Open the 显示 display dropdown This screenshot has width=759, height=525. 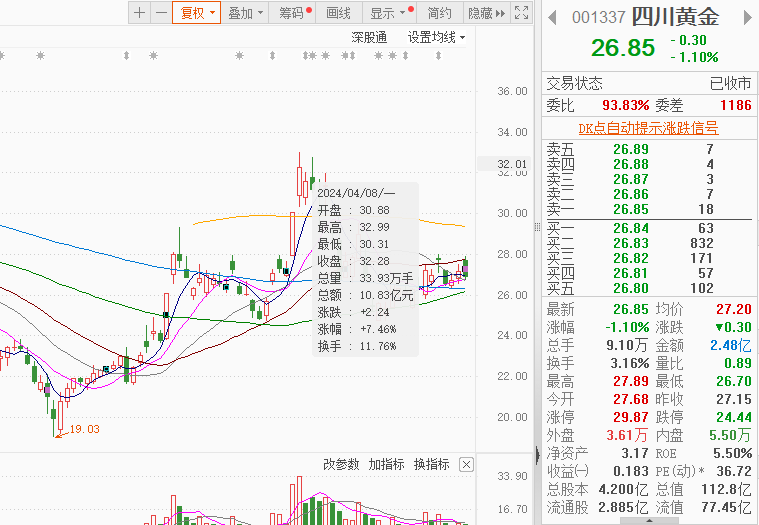click(x=387, y=13)
